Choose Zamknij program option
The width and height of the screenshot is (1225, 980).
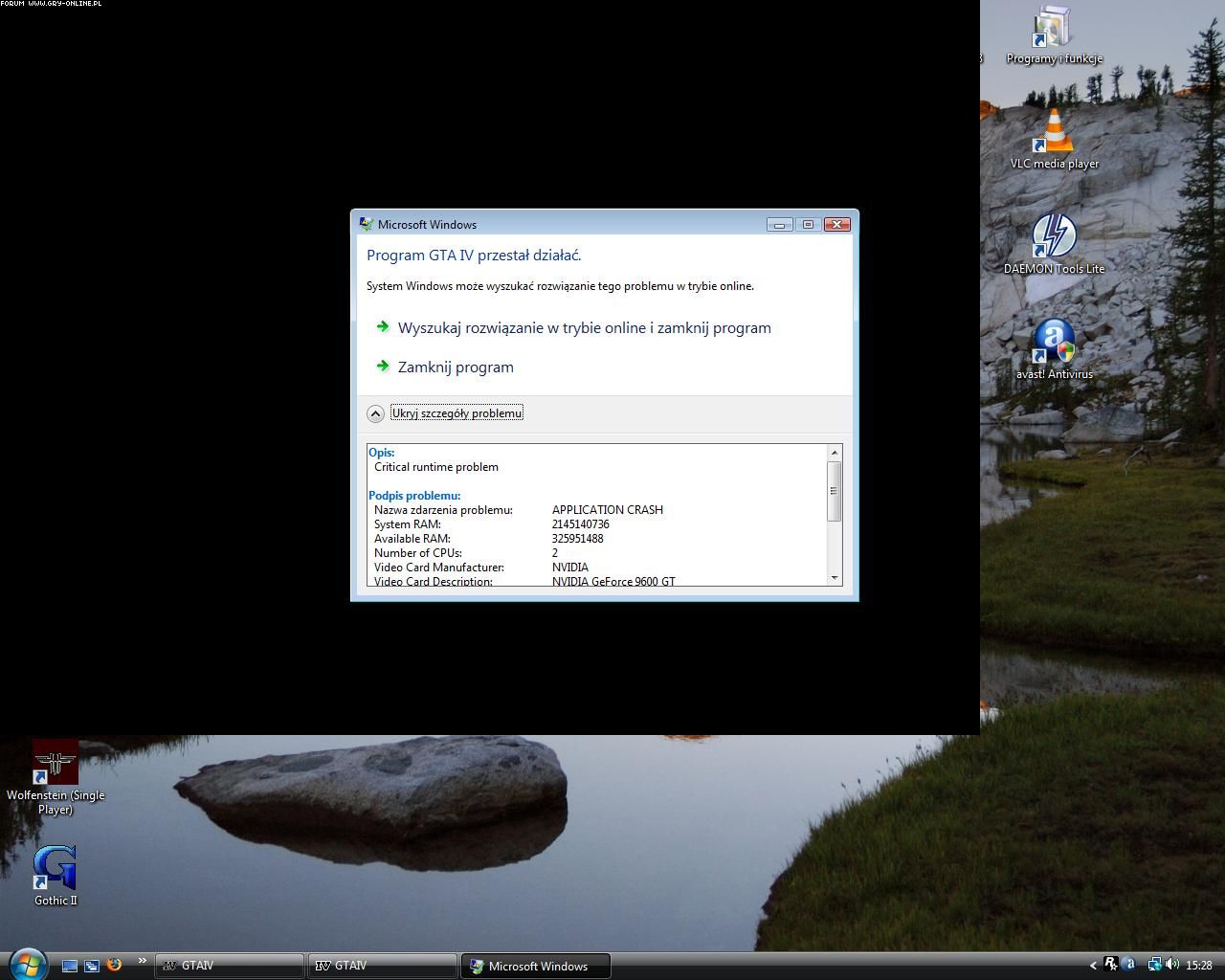coord(456,367)
